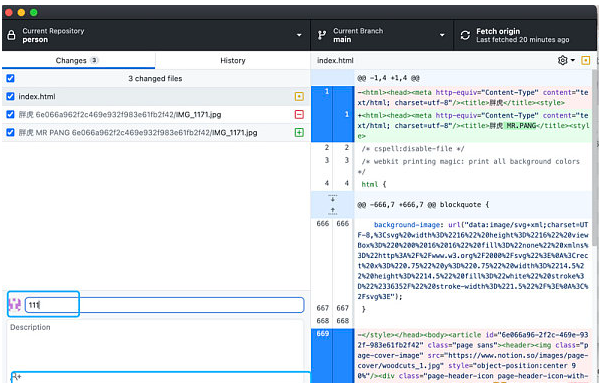
Task: Switch to the History tab
Action: pos(233,60)
